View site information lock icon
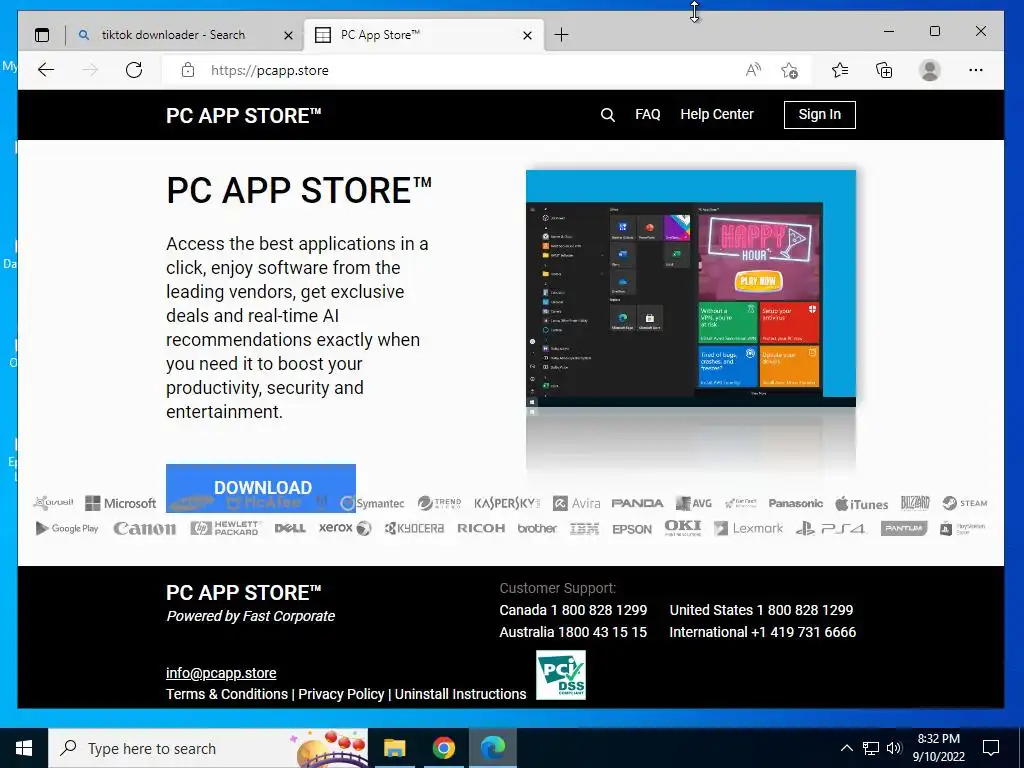The width and height of the screenshot is (1024, 768). click(188, 70)
